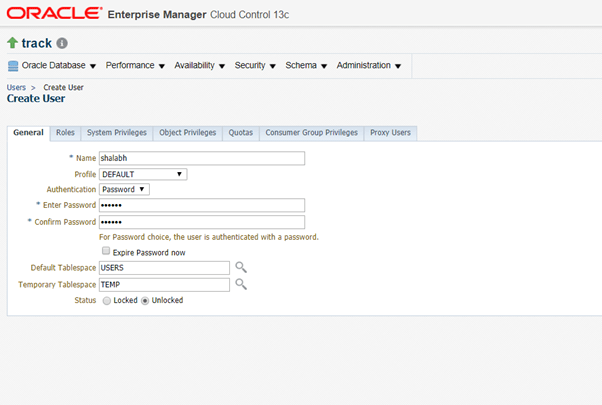Select the Unlocked status radio button
602x405 pixels.
pyautogui.click(x=145, y=300)
